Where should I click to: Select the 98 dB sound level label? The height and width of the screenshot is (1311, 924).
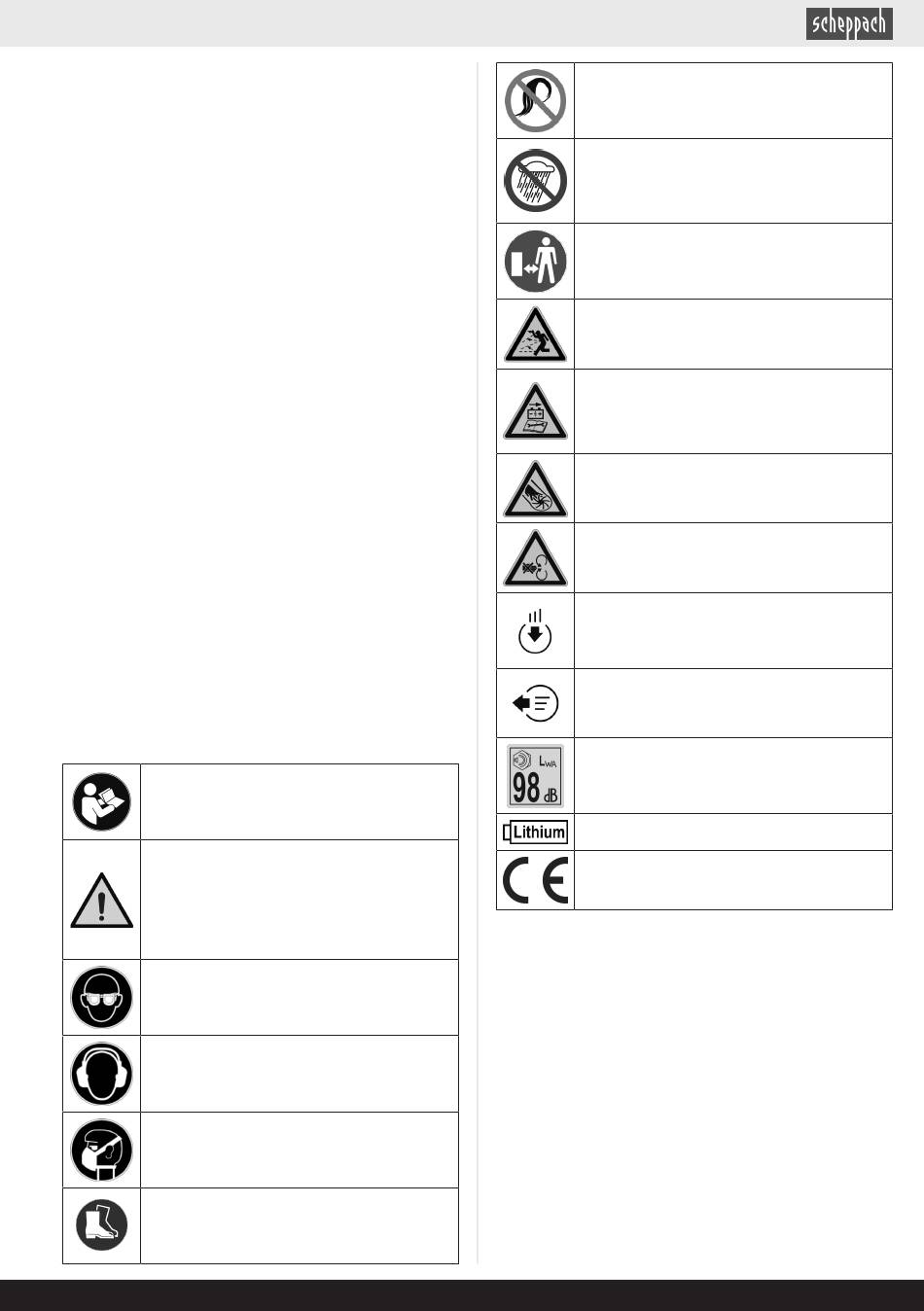point(536,776)
